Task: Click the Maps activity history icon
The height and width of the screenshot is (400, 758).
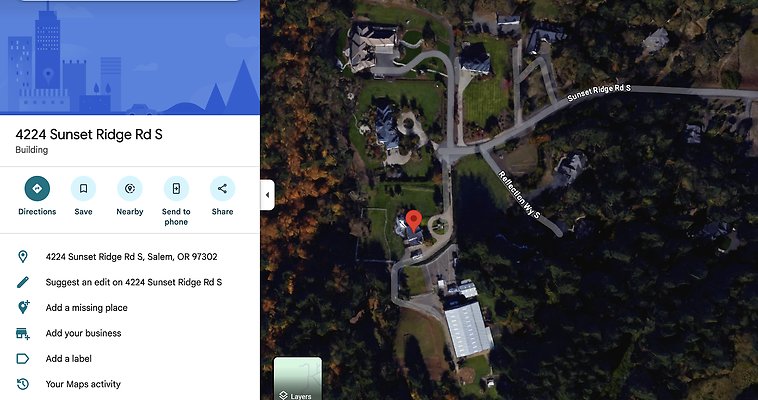Action: point(23,384)
